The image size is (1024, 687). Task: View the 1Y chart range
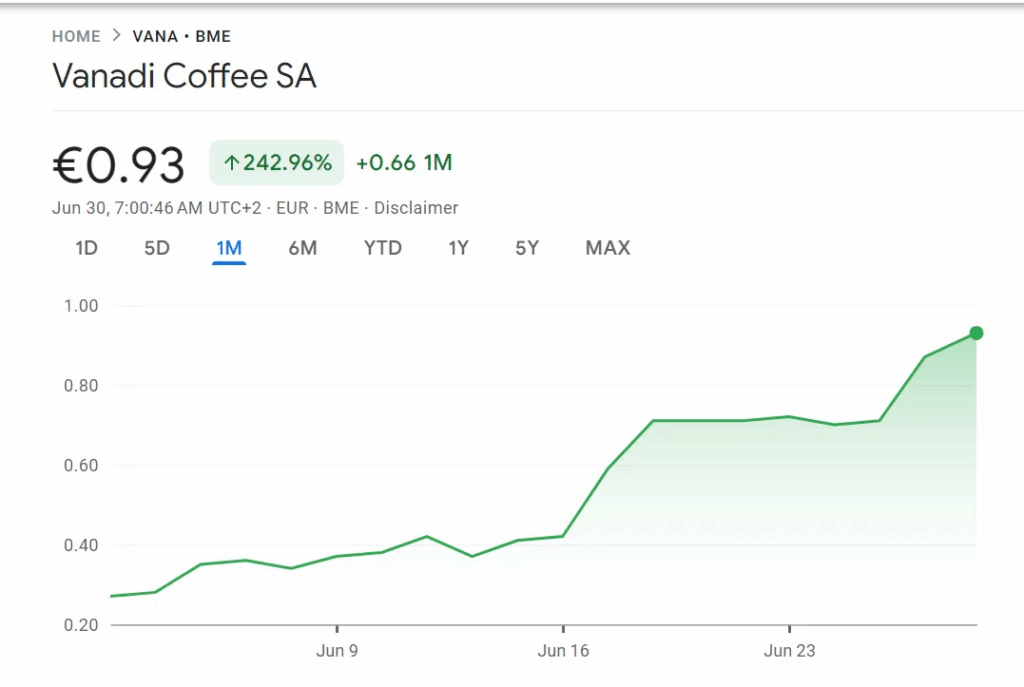tap(458, 248)
